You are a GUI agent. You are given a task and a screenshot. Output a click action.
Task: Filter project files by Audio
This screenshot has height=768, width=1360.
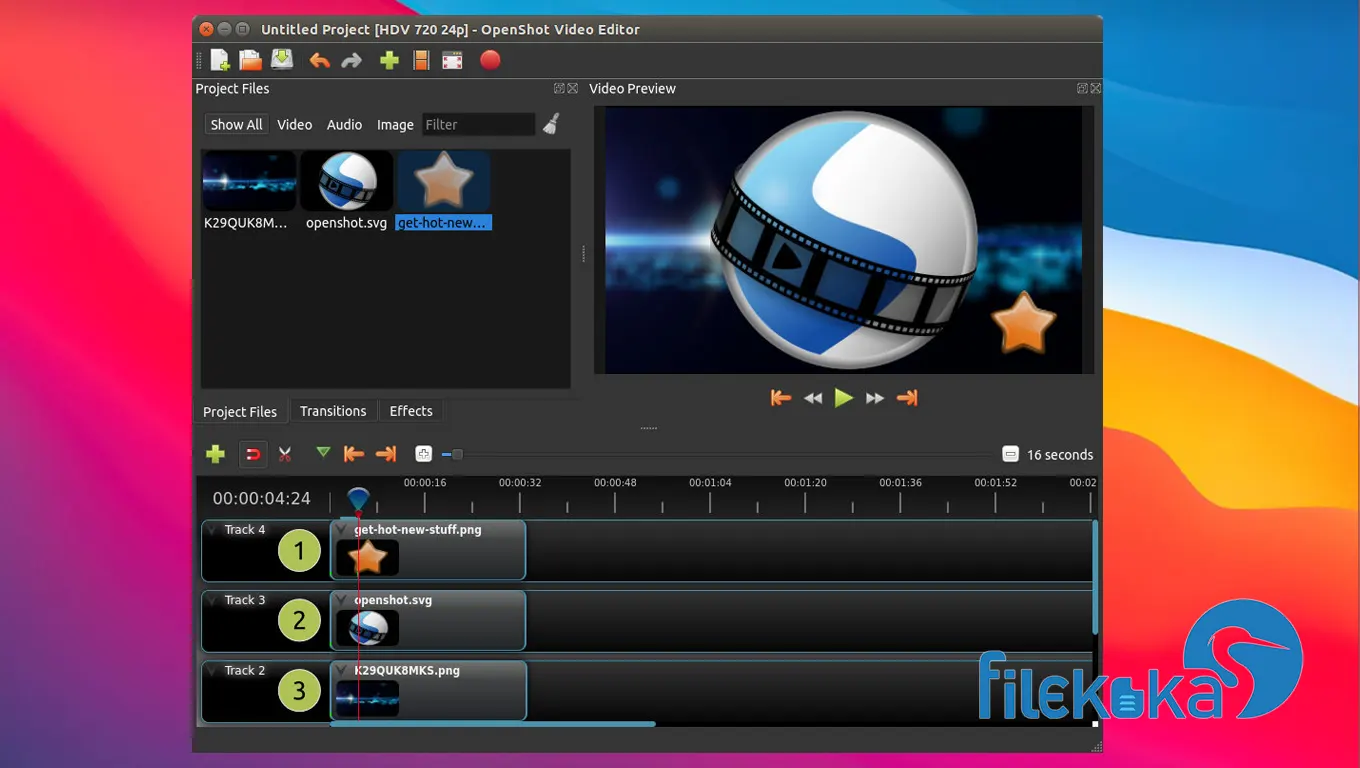coord(344,124)
